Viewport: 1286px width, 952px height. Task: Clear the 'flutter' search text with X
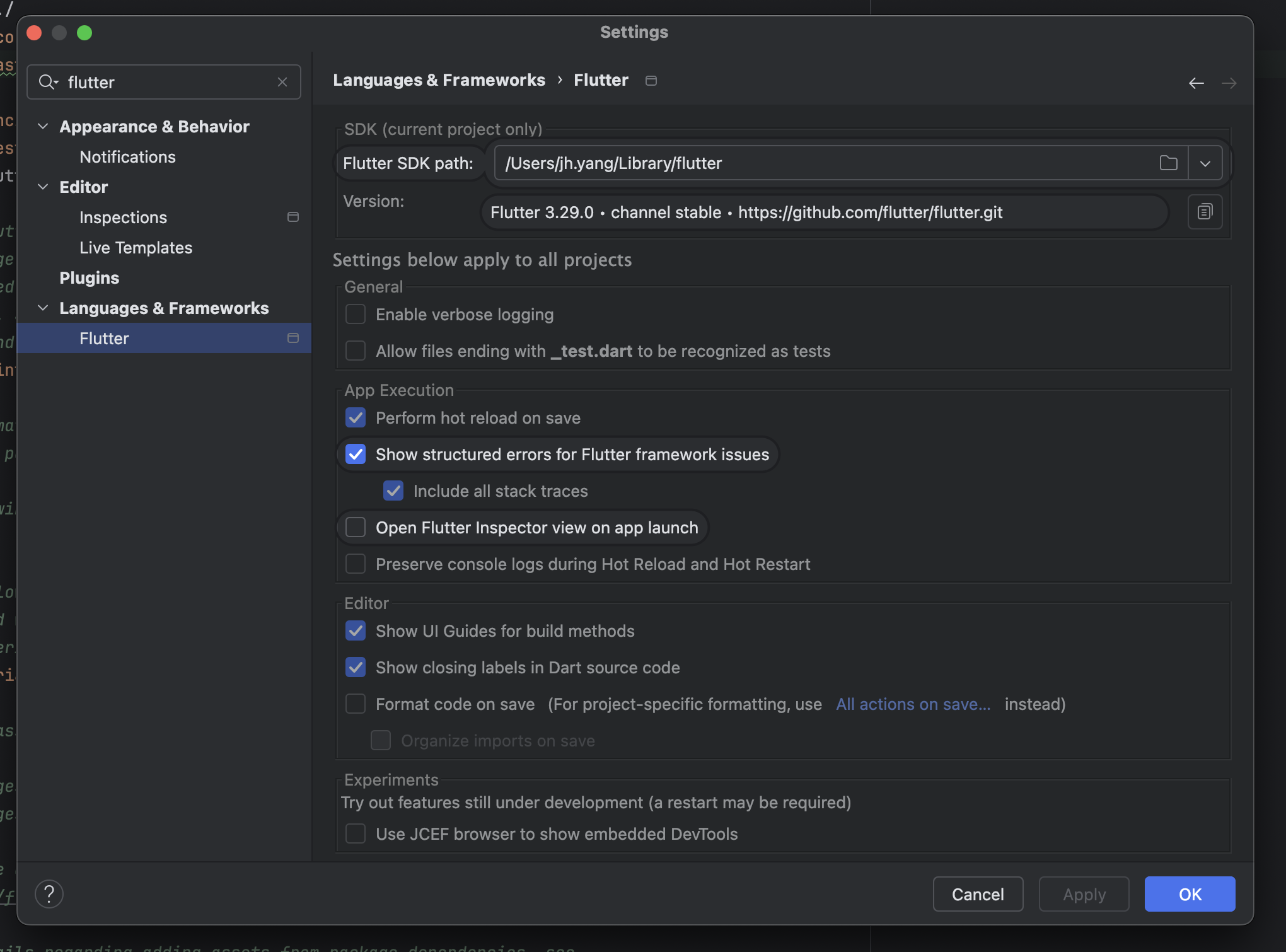click(282, 82)
